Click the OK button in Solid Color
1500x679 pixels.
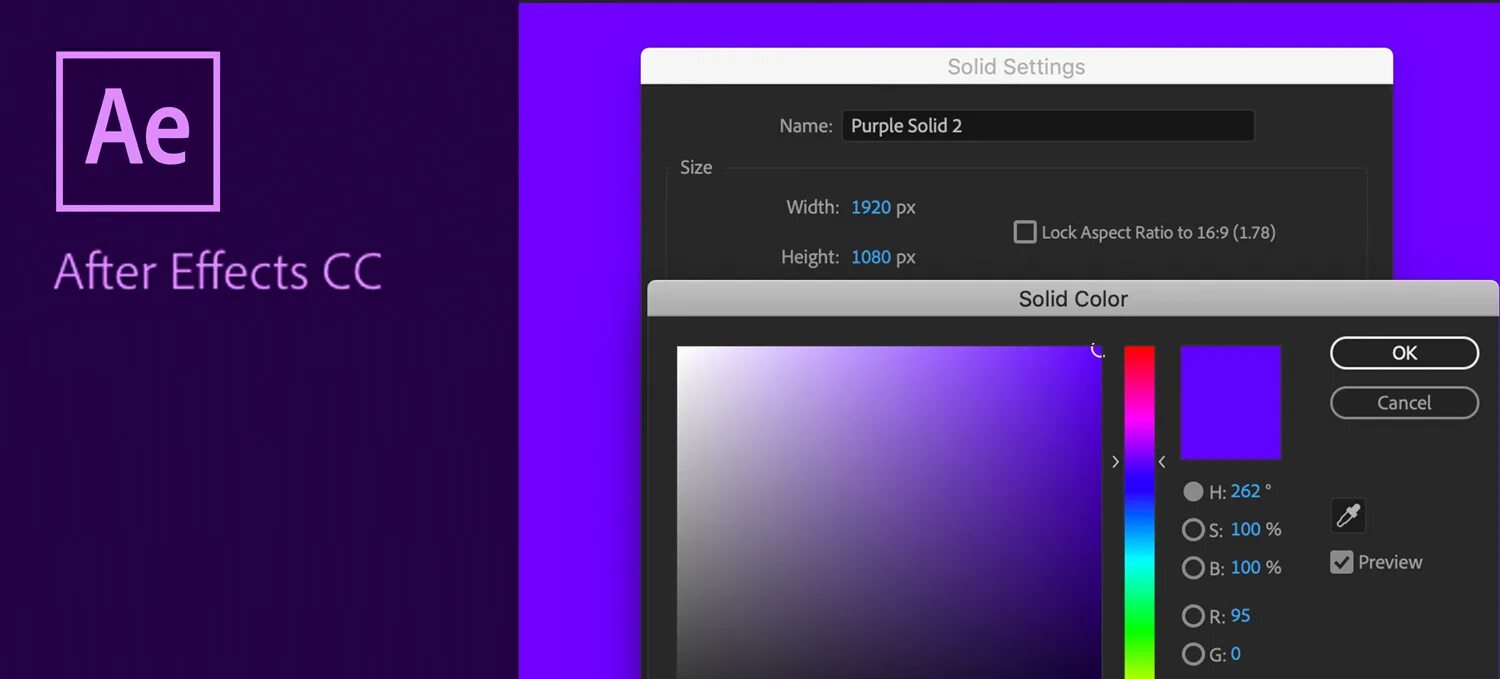[1404, 353]
